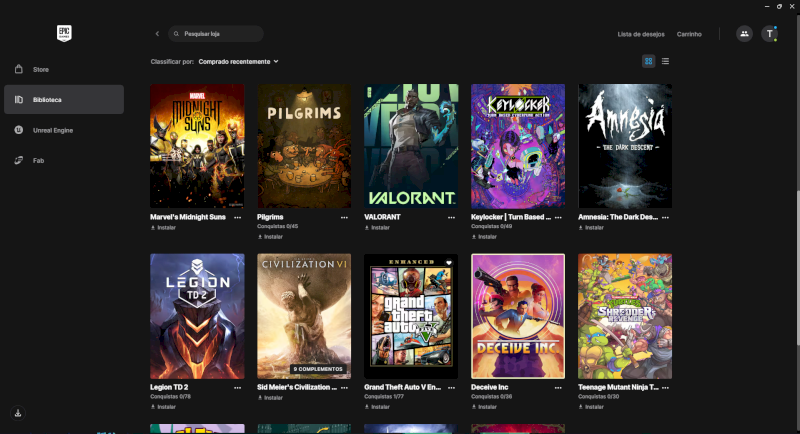Open options menu for Amnesia

[665, 217]
